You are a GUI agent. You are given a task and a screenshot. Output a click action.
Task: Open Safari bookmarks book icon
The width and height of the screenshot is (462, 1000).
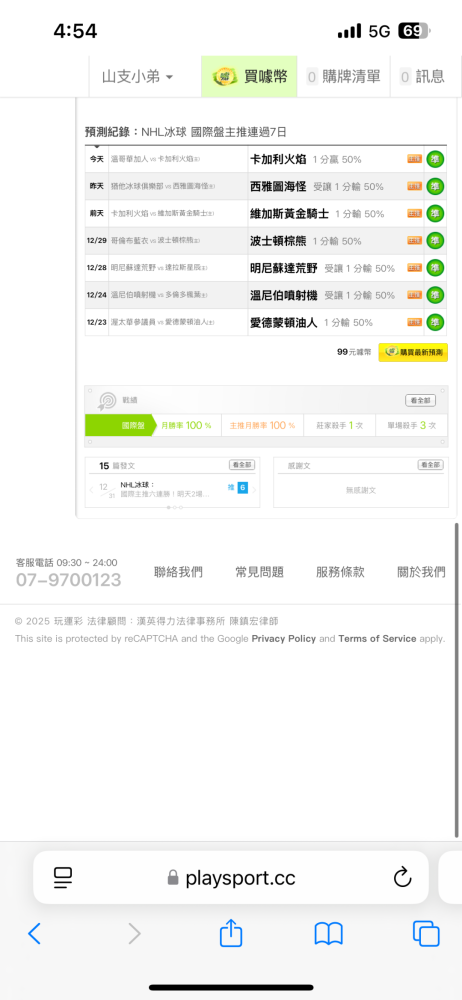329,934
